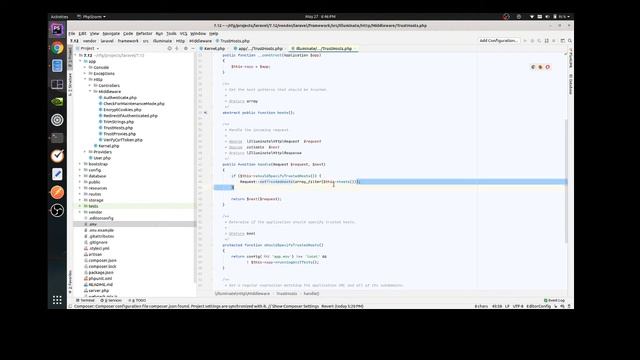This screenshot has height=360, width=640.
Task: Select composer.json in project tree
Action: pyautogui.click(x=102, y=260)
